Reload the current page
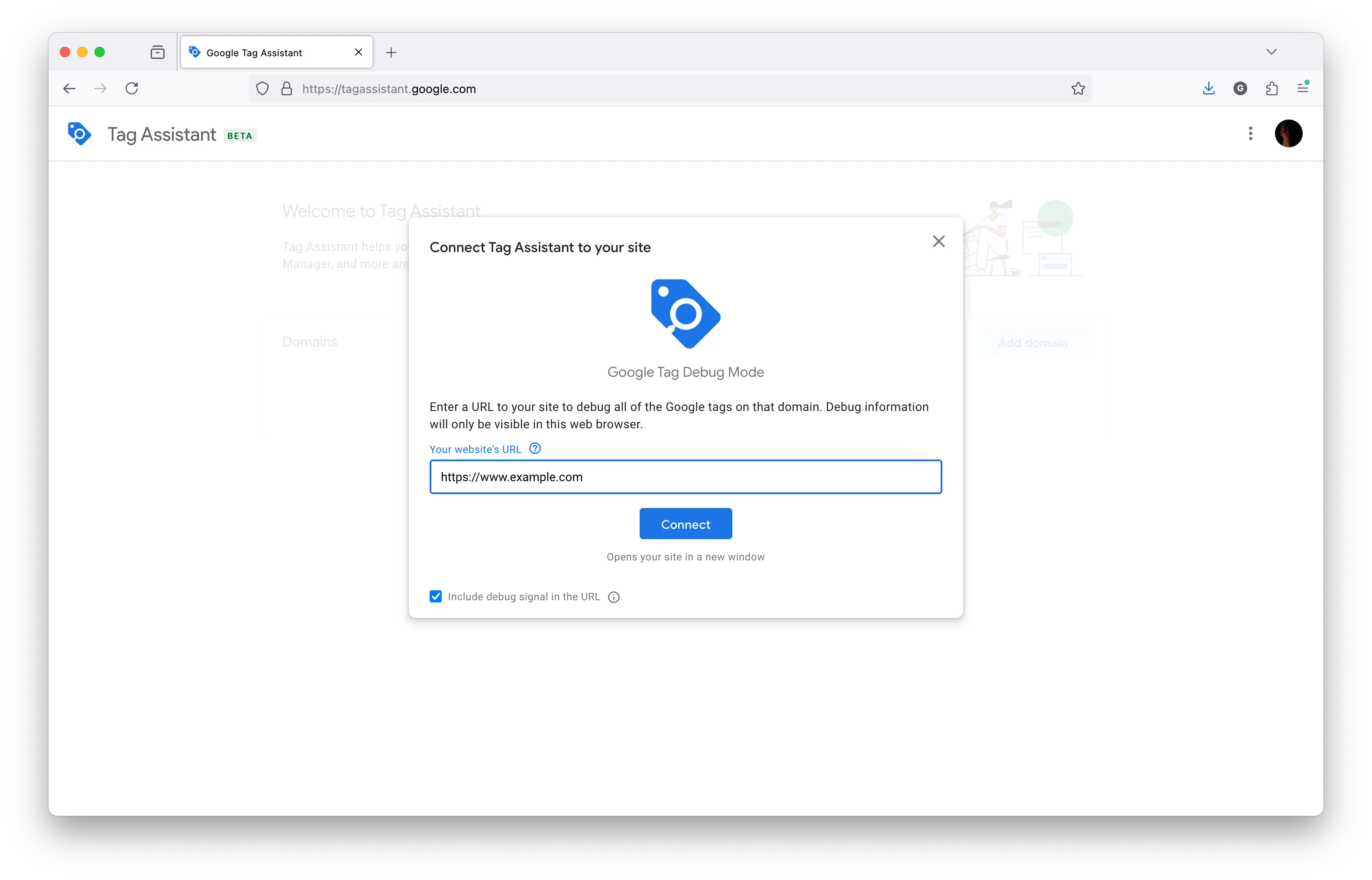Viewport: 1372px width, 880px height. [132, 89]
